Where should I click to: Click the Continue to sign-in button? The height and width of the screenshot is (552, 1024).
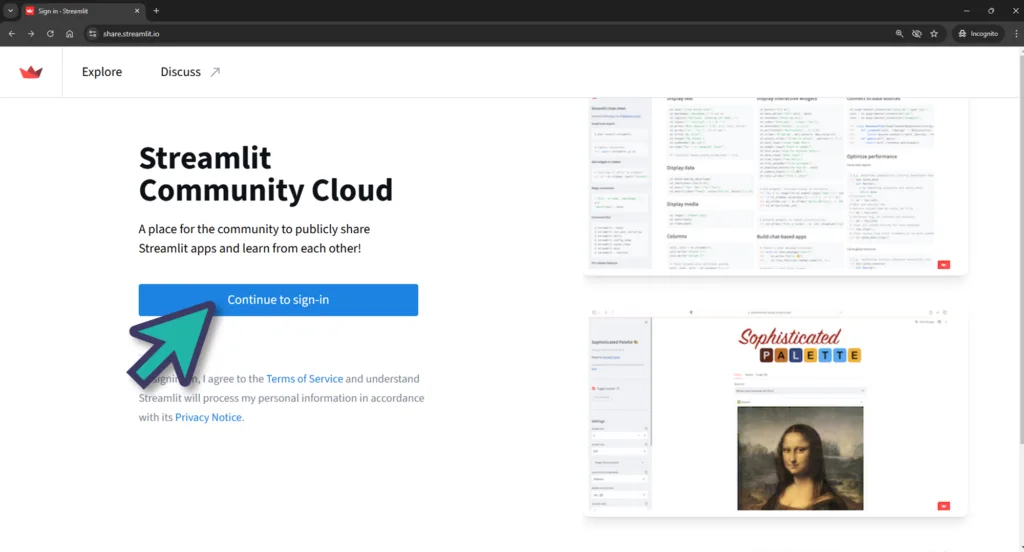click(278, 300)
